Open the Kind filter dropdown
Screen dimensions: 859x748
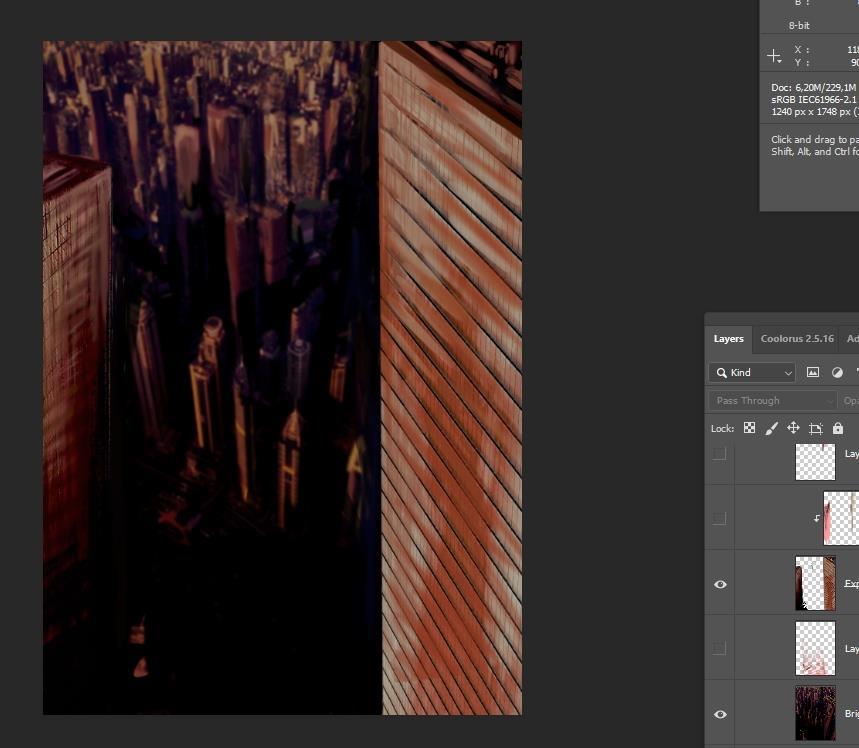752,372
